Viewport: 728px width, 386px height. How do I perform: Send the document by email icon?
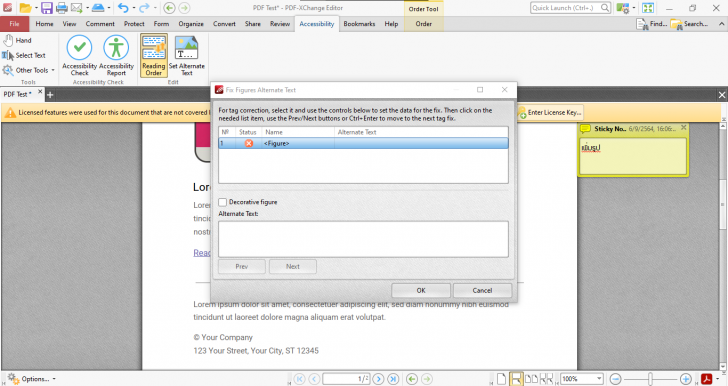pos(77,7)
